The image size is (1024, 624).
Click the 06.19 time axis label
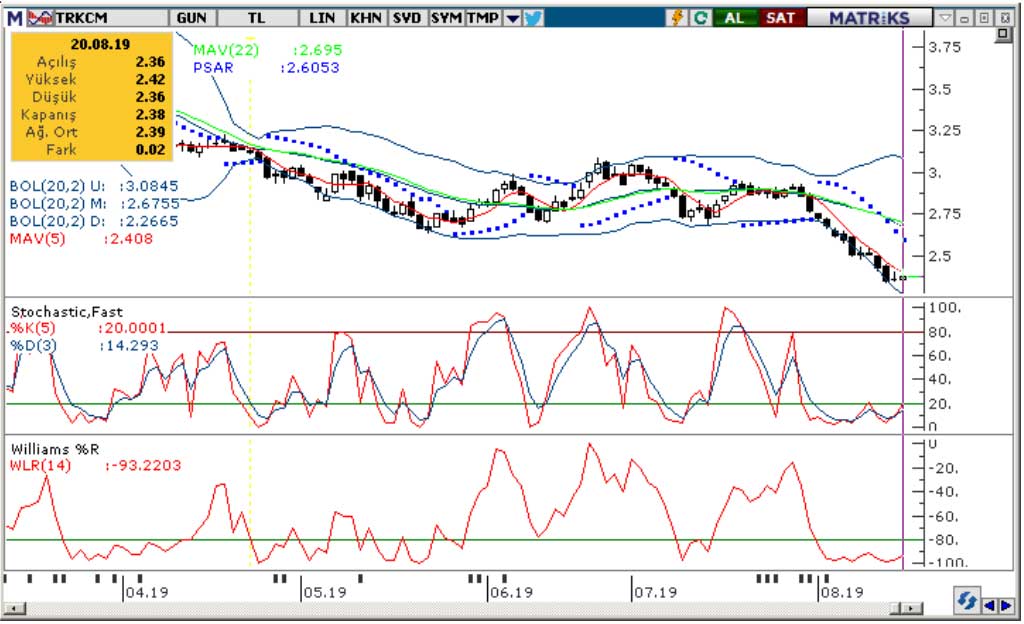click(x=511, y=592)
